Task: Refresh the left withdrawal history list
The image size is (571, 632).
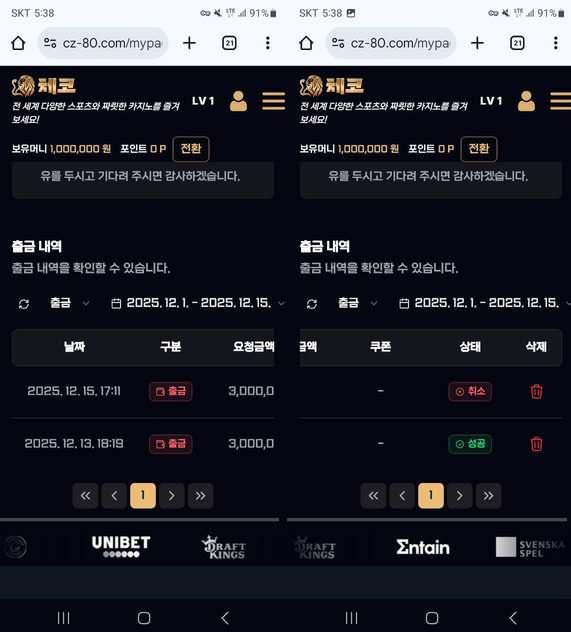Action: (24, 304)
